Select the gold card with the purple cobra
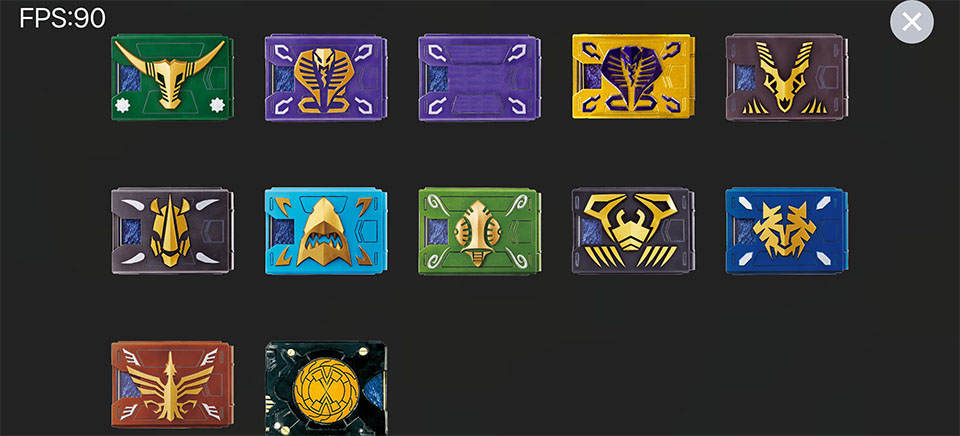 tap(633, 77)
